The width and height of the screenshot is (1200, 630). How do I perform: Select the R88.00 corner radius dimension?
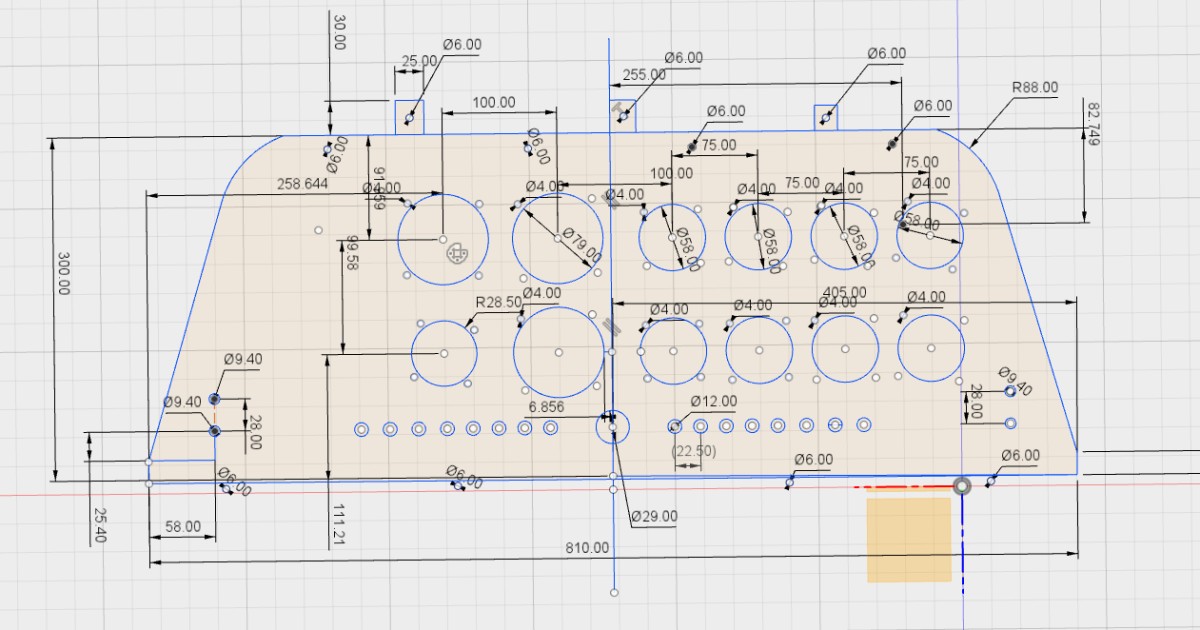tap(1034, 88)
